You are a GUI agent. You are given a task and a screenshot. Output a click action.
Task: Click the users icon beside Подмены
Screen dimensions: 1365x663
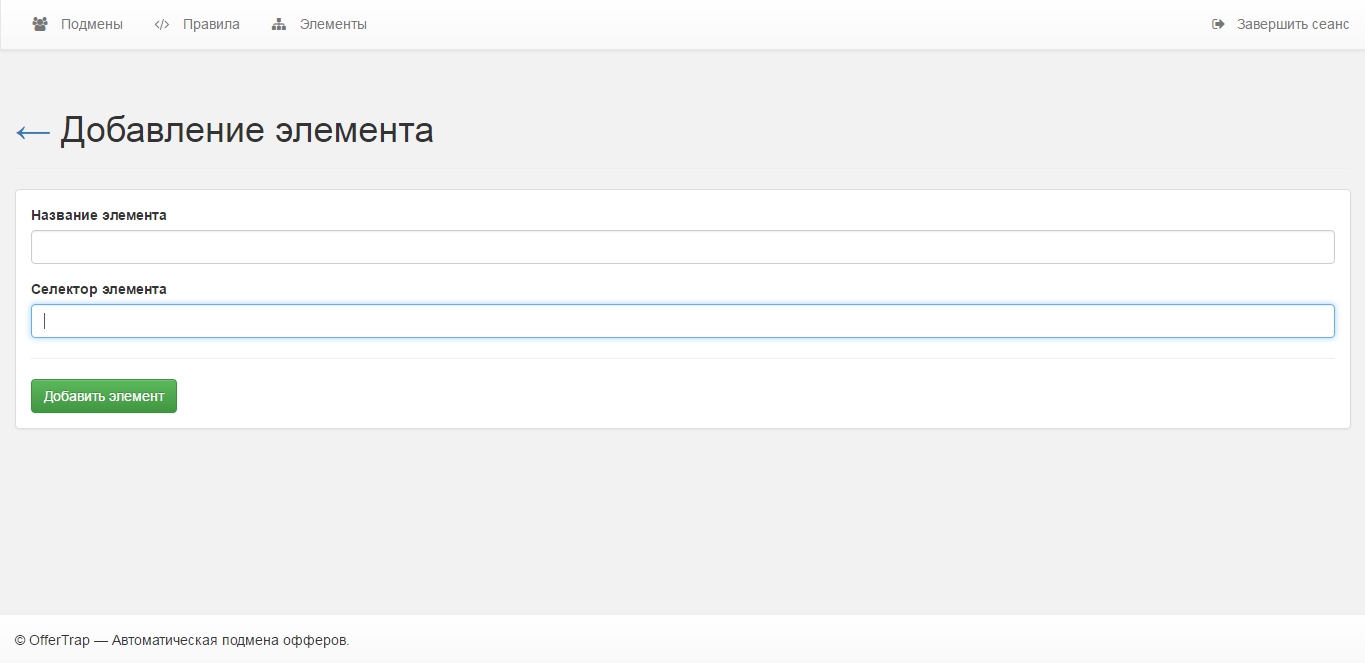[40, 24]
